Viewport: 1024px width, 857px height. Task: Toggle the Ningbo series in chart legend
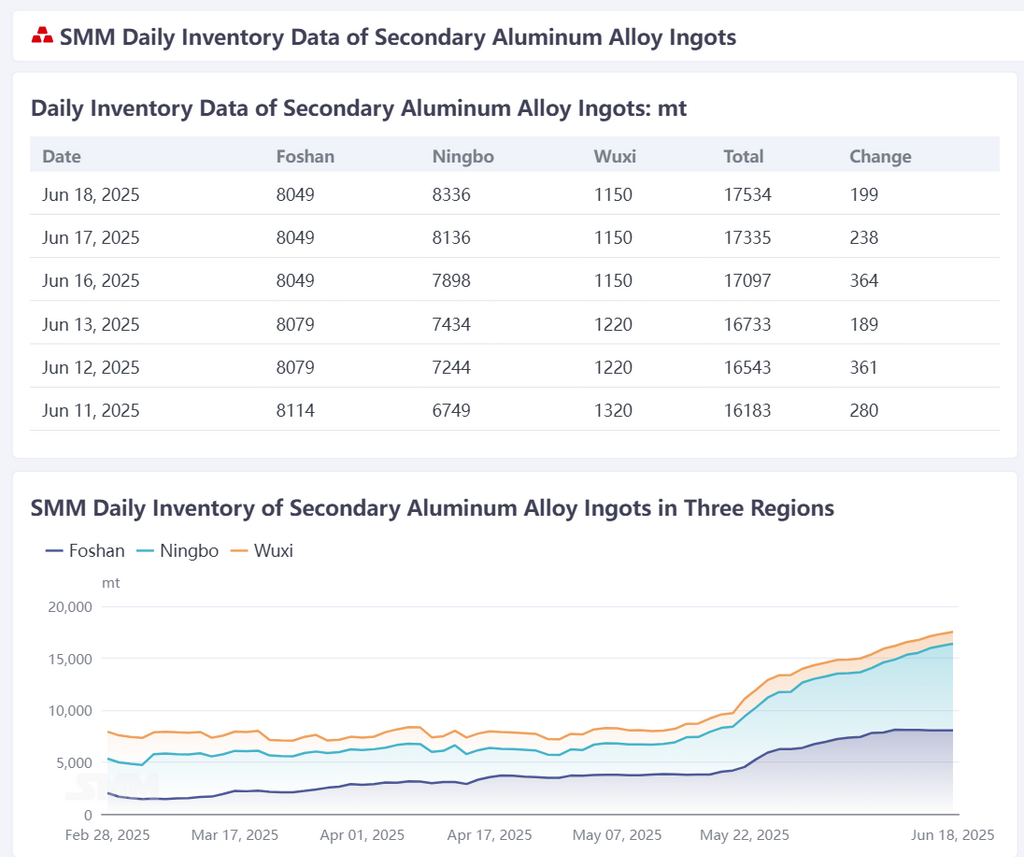point(176,550)
